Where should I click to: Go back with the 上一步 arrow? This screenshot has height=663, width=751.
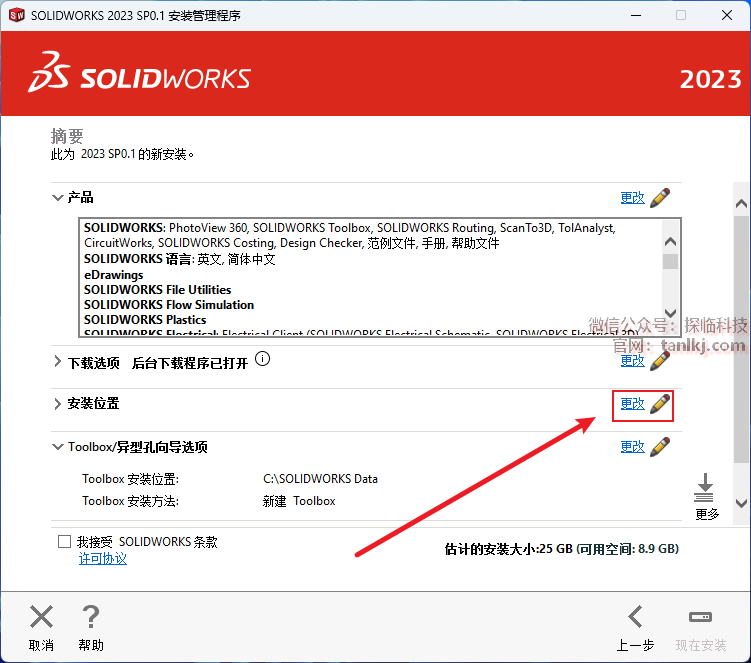[635, 617]
